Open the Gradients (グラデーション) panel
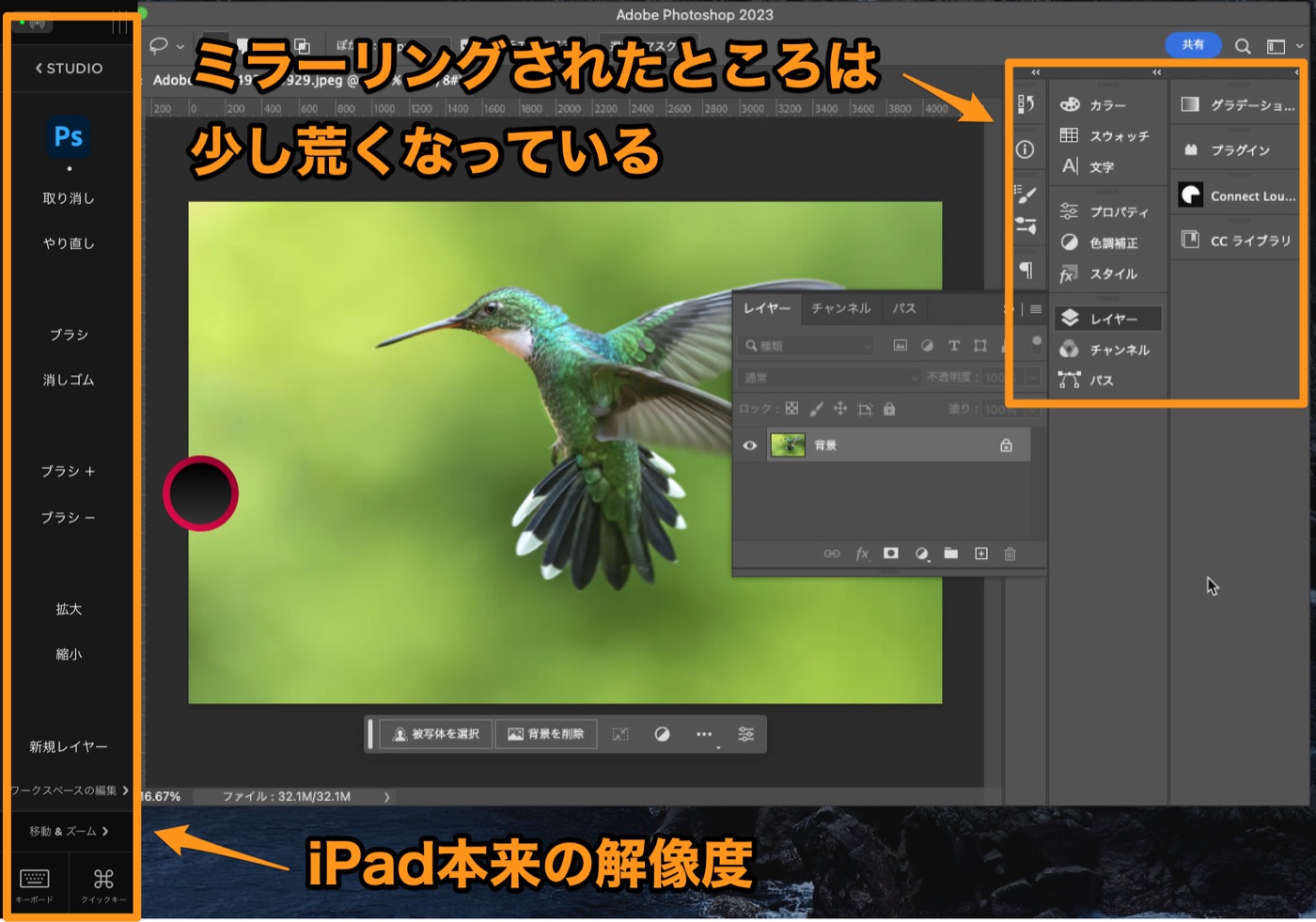 (1238, 104)
